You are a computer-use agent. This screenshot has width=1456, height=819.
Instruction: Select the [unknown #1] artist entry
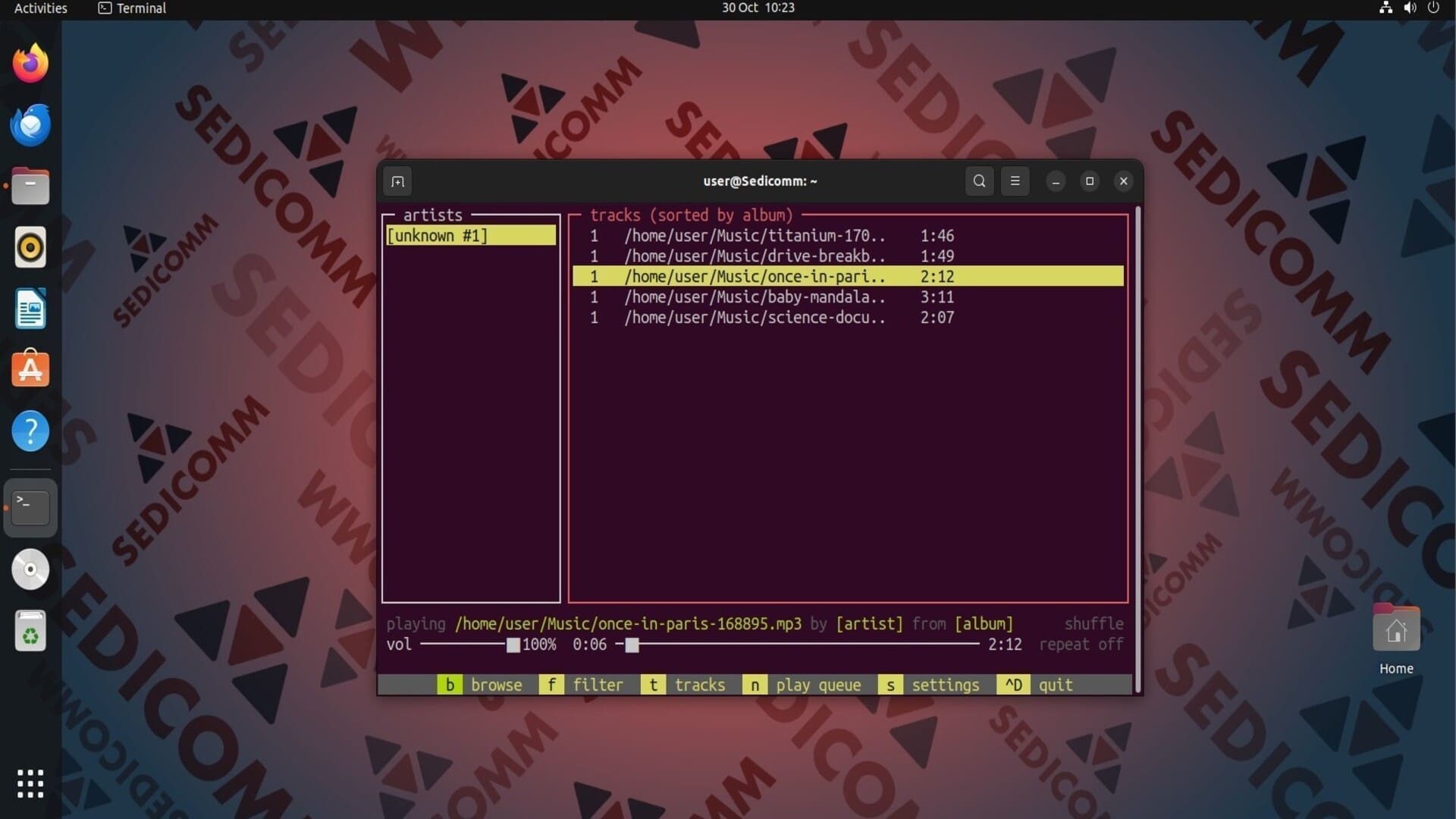pos(471,236)
